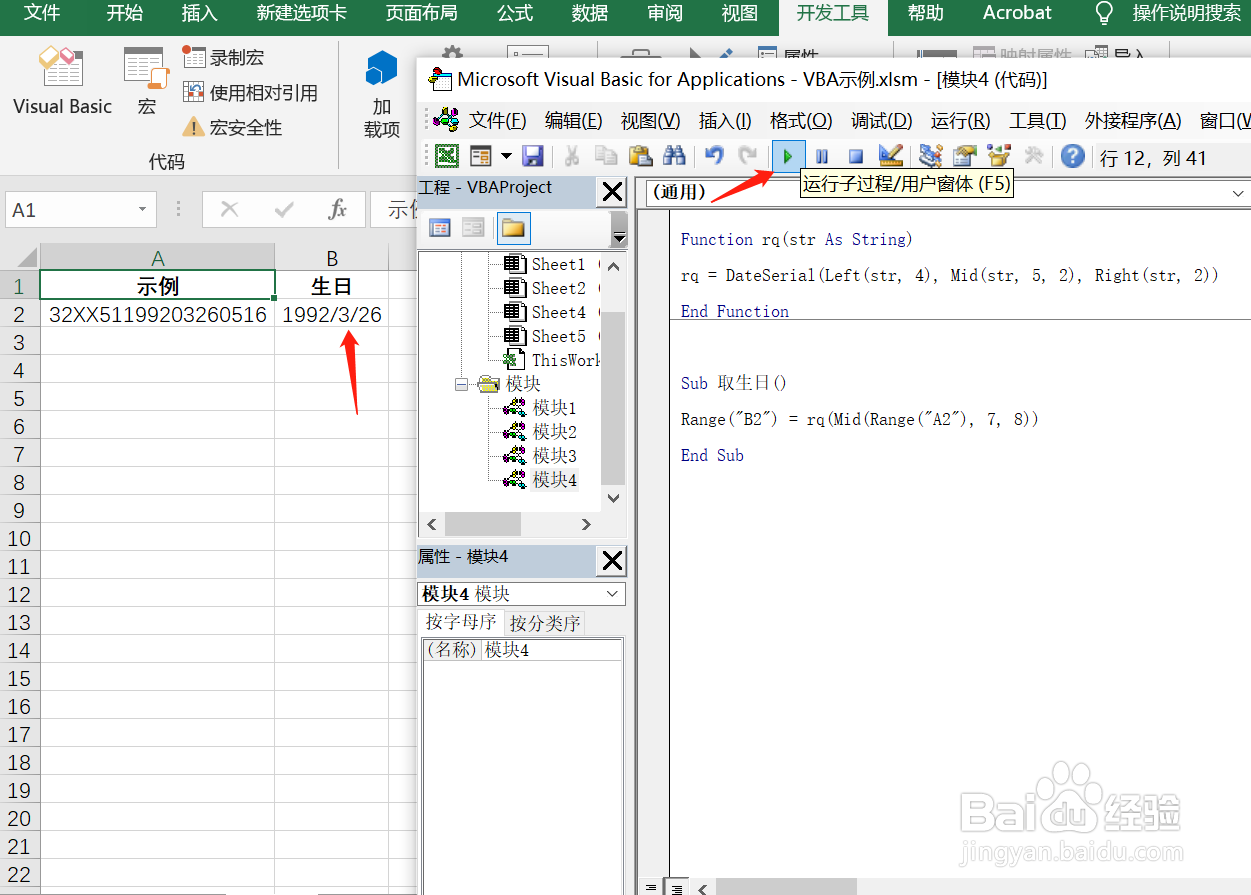Click the View Microsoft Excel icon in VBA toolbar
Viewport: 1251px width, 895px height.
pyautogui.click(x=447, y=156)
